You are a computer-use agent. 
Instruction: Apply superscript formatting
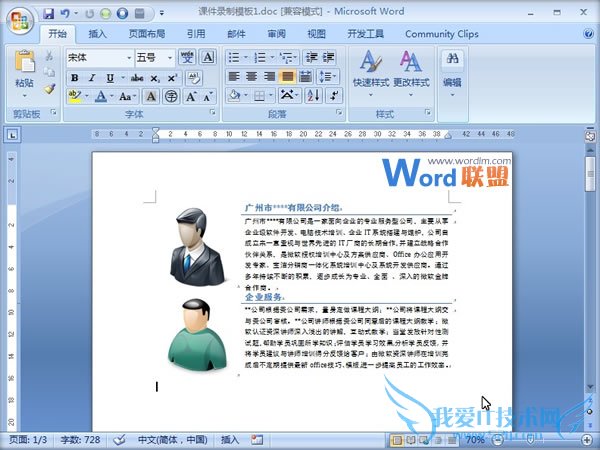(x=172, y=78)
